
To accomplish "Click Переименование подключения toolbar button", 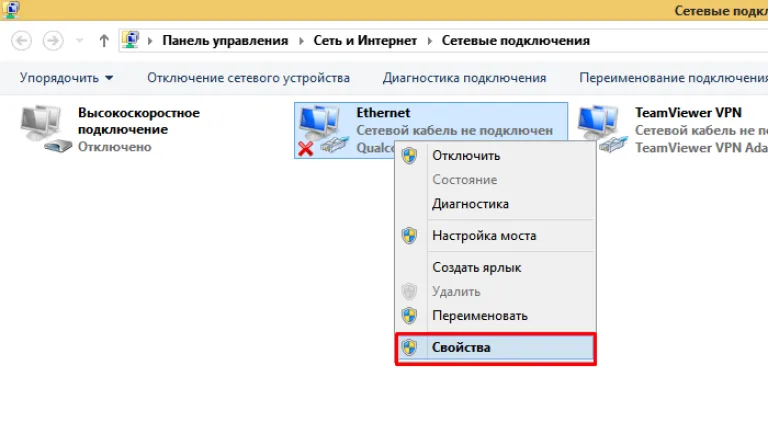I will (673, 78).
